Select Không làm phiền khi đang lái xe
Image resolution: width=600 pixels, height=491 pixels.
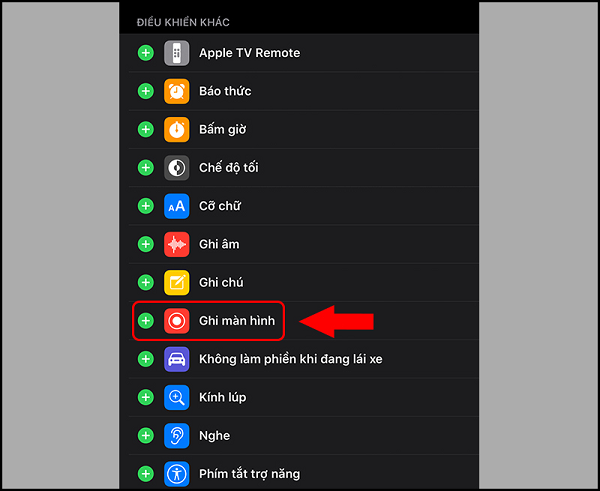291,359
